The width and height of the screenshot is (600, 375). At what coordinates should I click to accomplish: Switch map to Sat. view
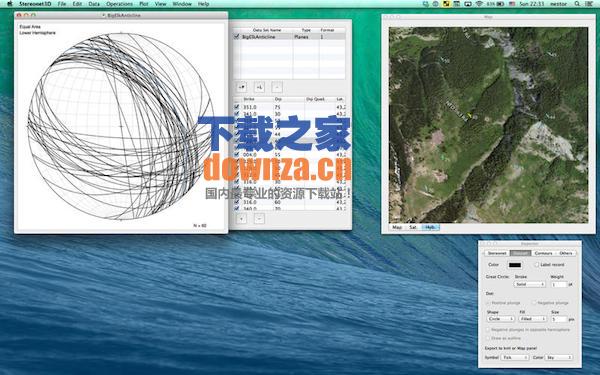pyautogui.click(x=413, y=227)
